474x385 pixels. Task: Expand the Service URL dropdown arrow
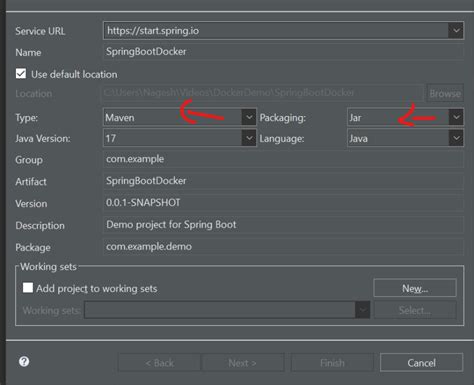[x=456, y=31]
